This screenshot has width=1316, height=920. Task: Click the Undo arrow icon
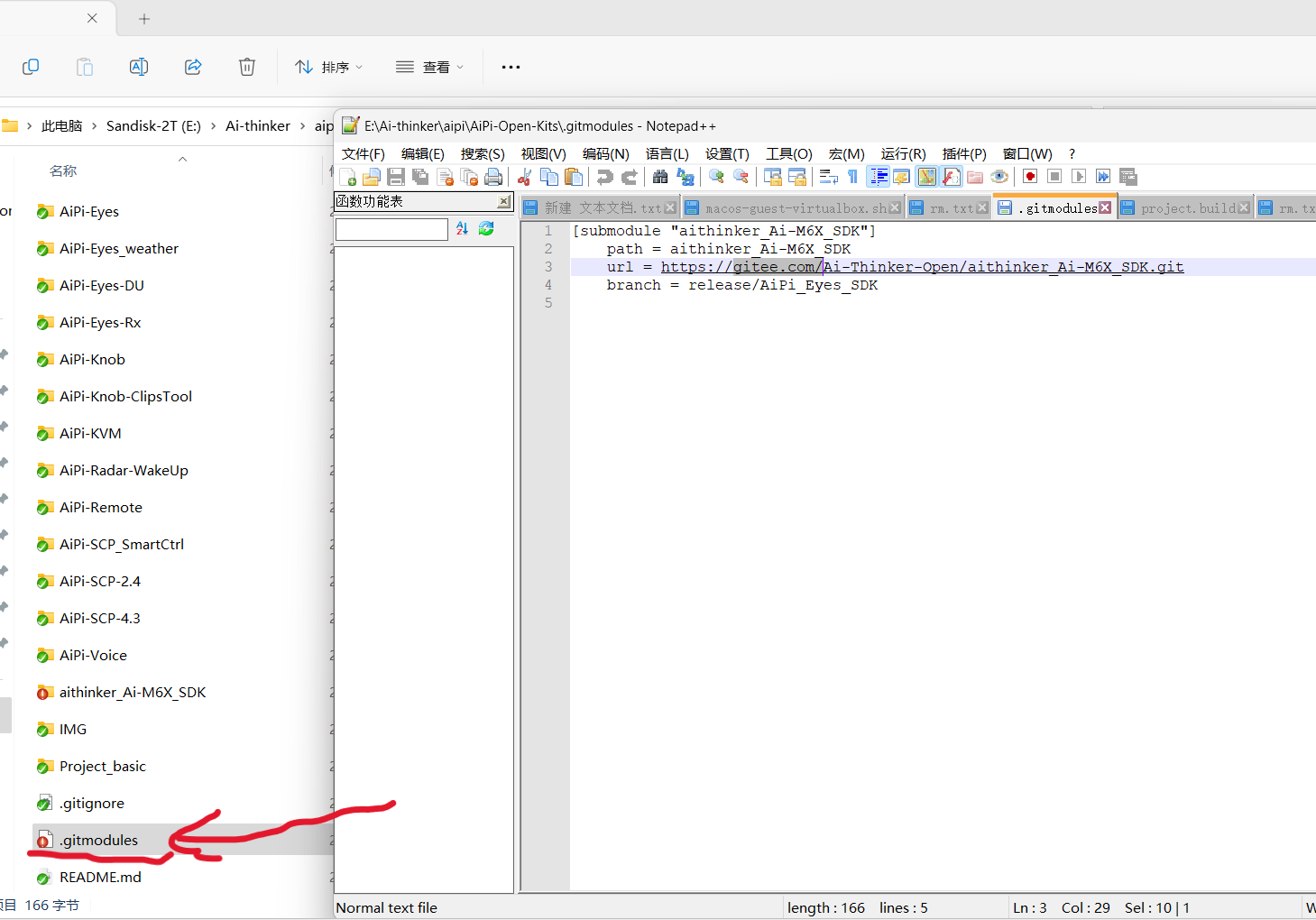point(604,177)
